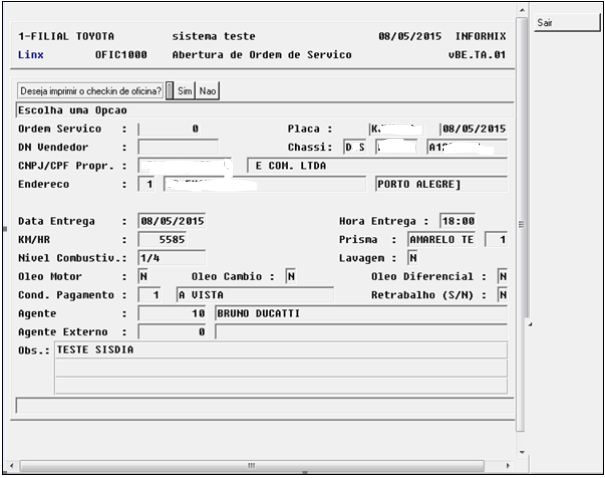Click the 'Abertura de Ordem de Servico' title
The width and height of the screenshot is (605, 478).
(x=262, y=55)
